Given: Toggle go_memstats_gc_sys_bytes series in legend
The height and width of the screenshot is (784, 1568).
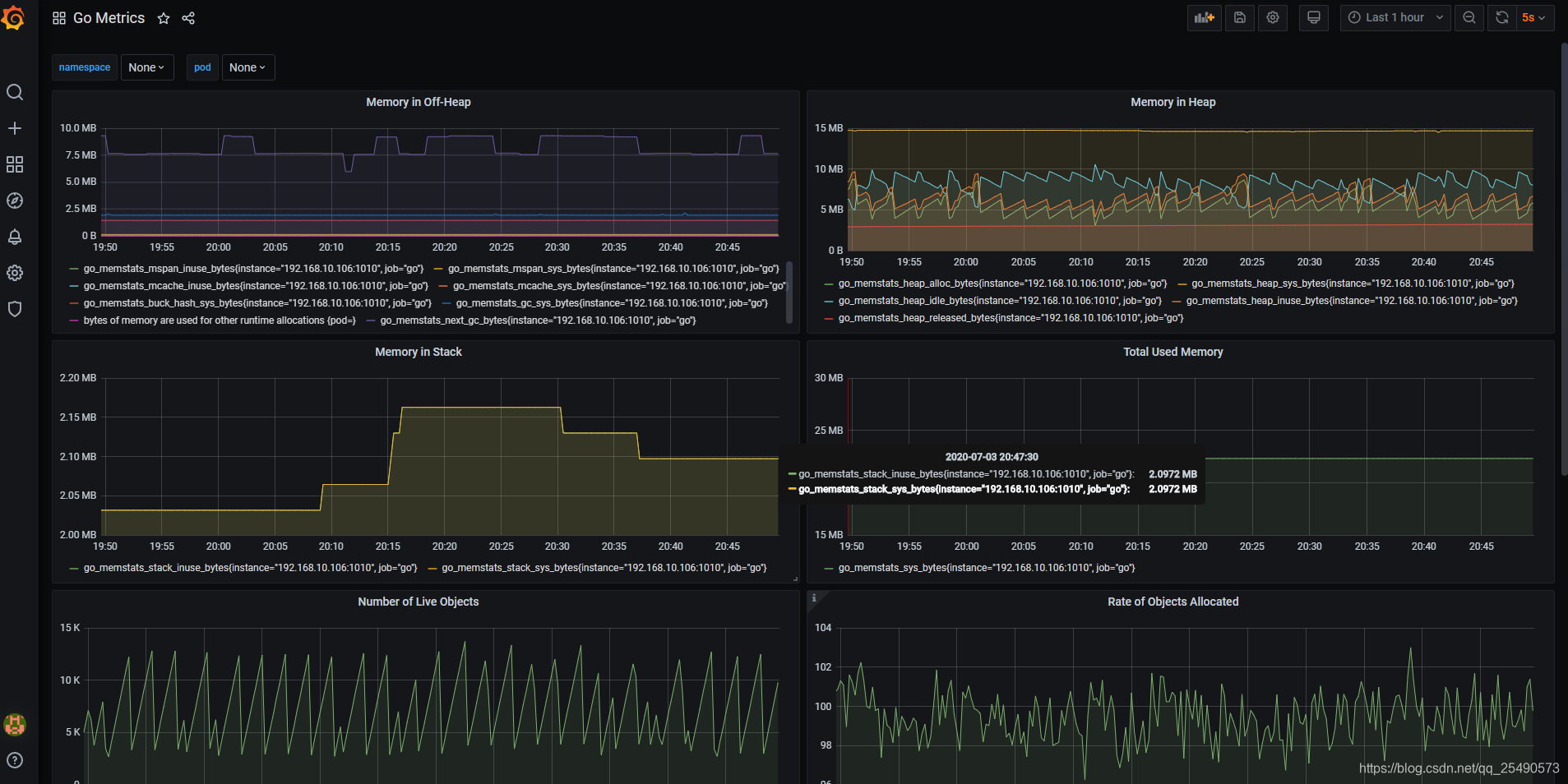Looking at the screenshot, I should click(612, 303).
